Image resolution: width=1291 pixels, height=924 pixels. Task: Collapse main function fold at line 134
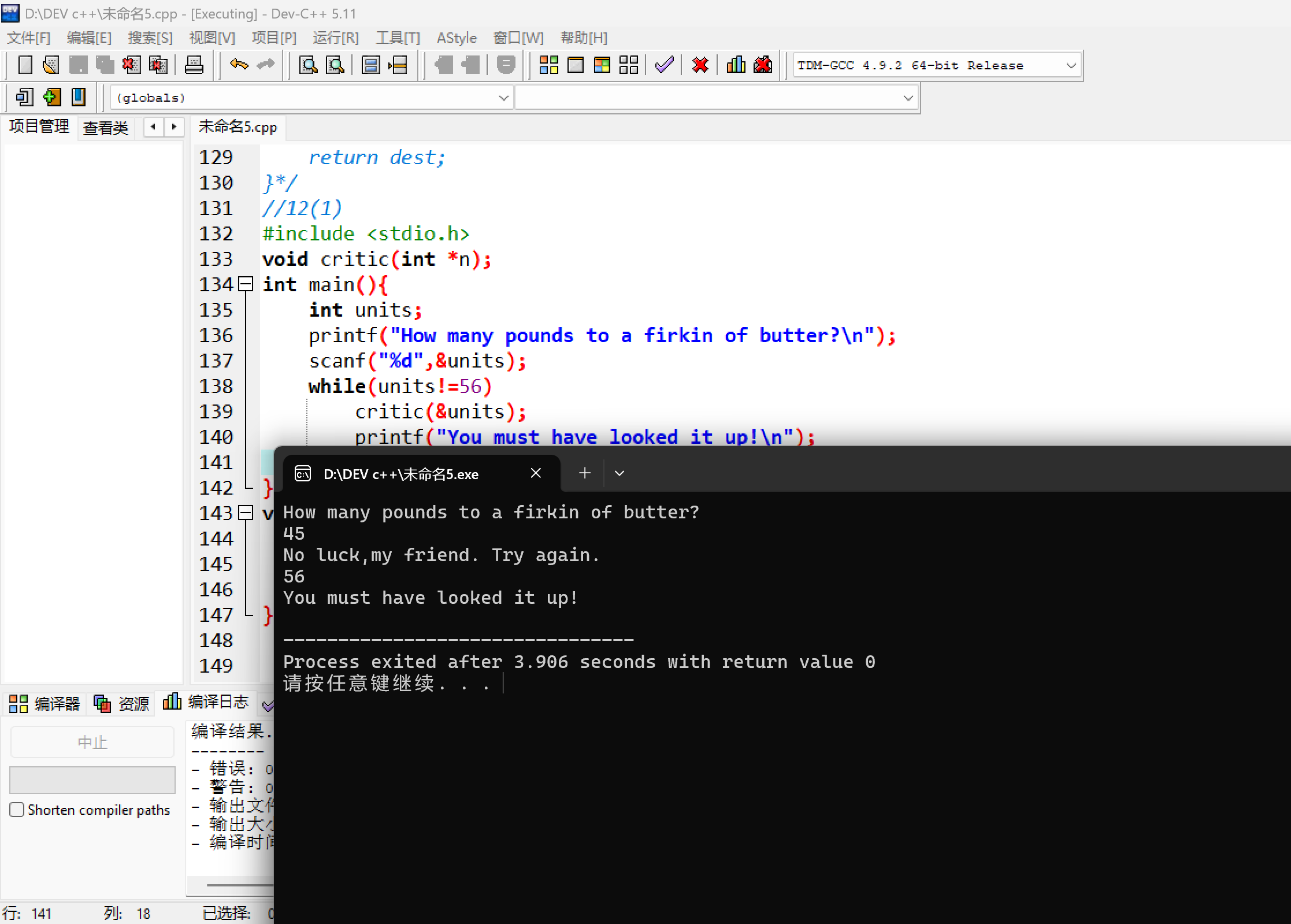(246, 284)
